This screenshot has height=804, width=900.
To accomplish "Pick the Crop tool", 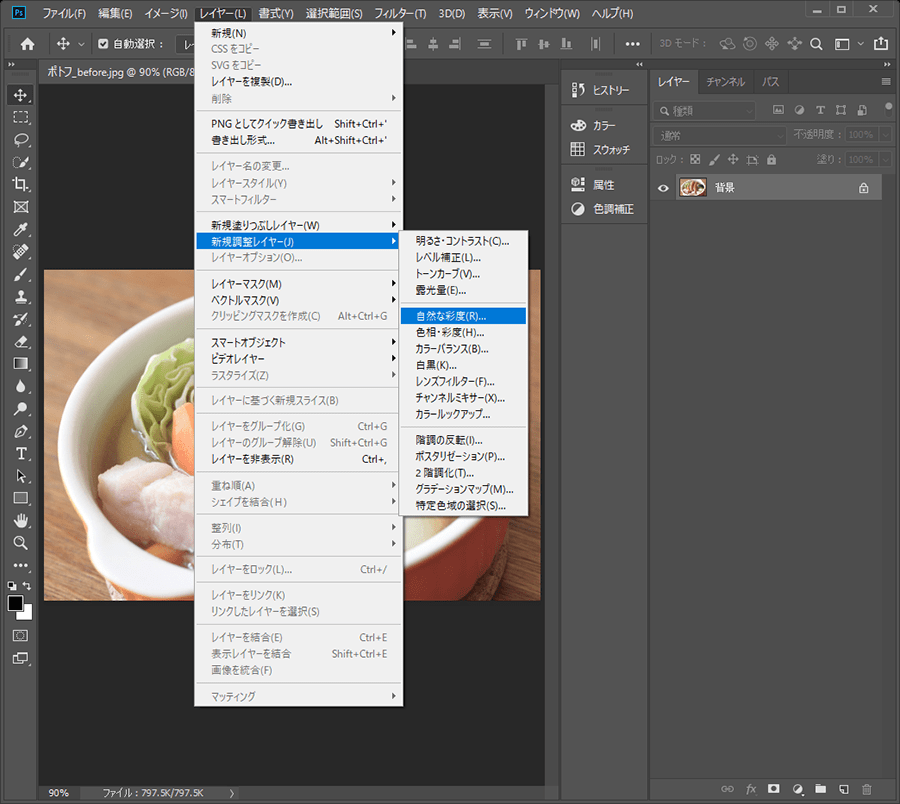I will [x=20, y=184].
